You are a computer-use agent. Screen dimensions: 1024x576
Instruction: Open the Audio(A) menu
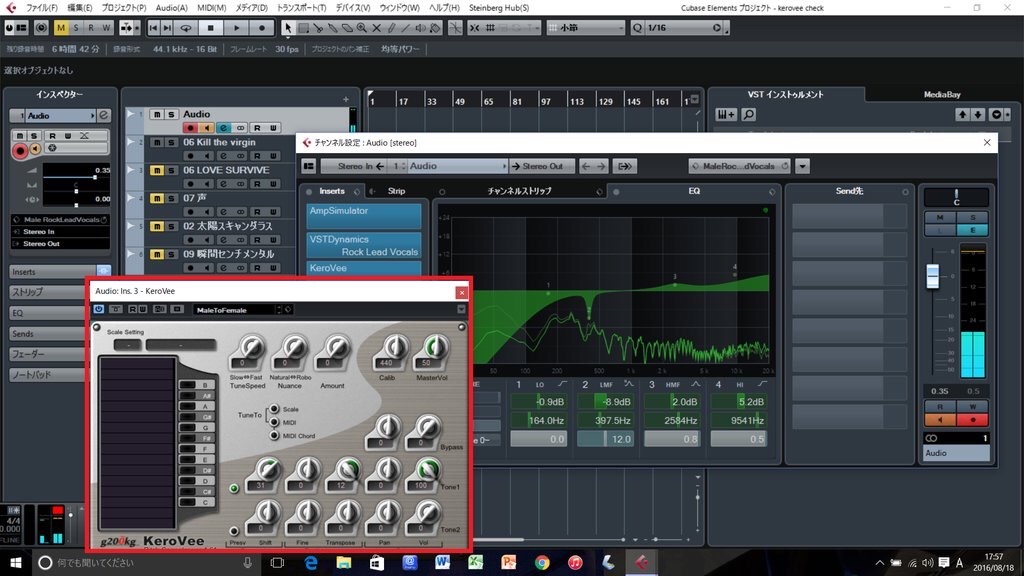(x=172, y=8)
